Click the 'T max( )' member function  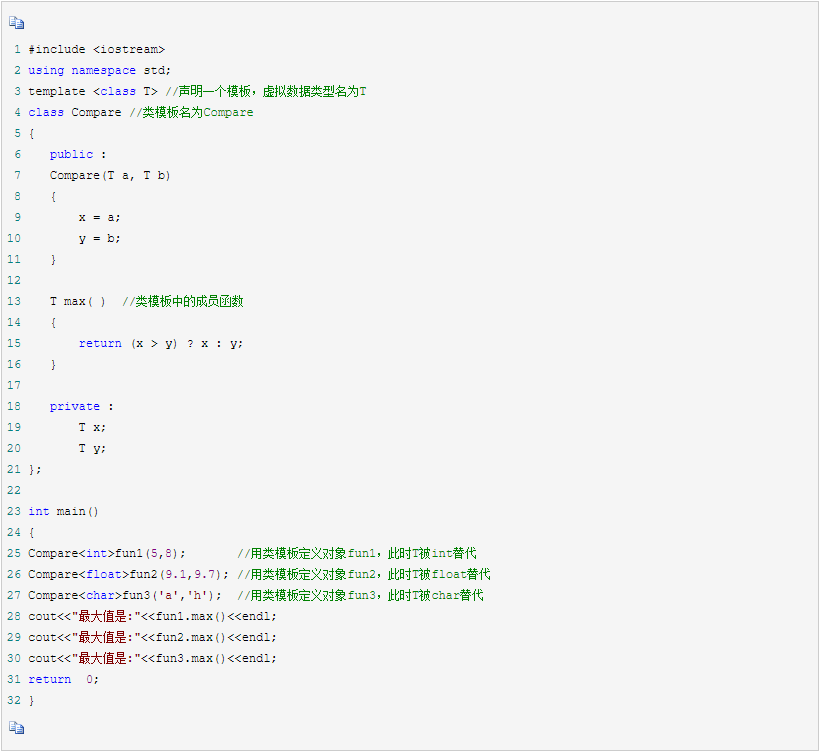78,301
